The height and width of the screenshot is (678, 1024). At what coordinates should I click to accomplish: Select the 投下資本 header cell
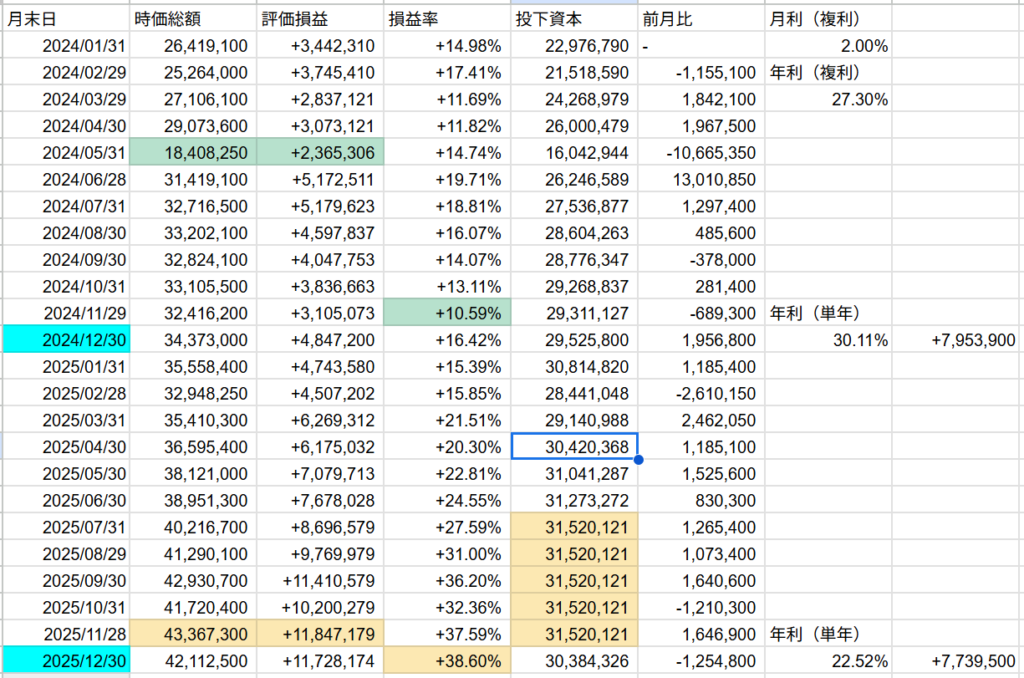coord(574,20)
